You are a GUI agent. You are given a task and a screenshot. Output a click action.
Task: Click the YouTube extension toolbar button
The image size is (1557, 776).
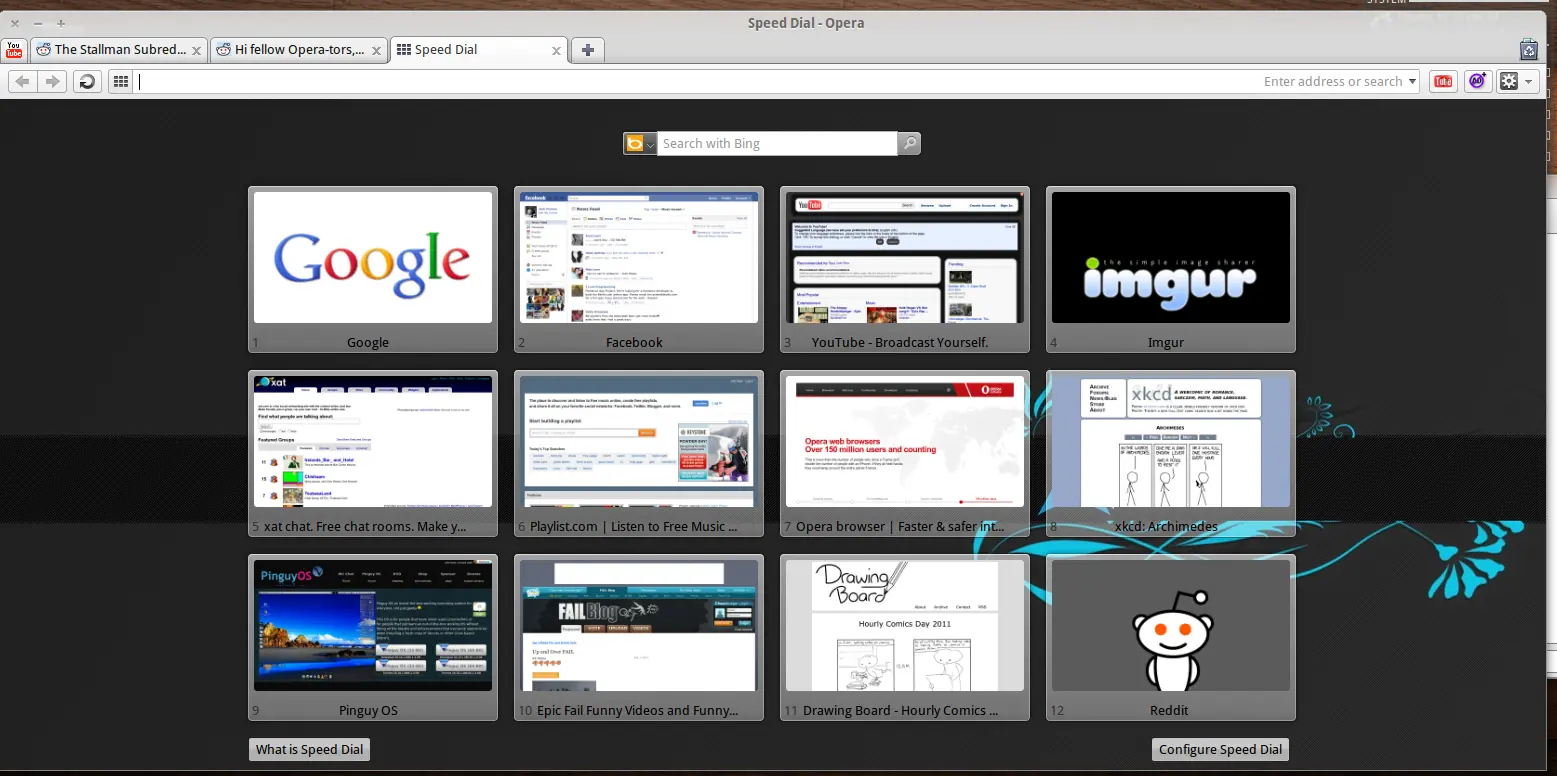[x=1443, y=82]
